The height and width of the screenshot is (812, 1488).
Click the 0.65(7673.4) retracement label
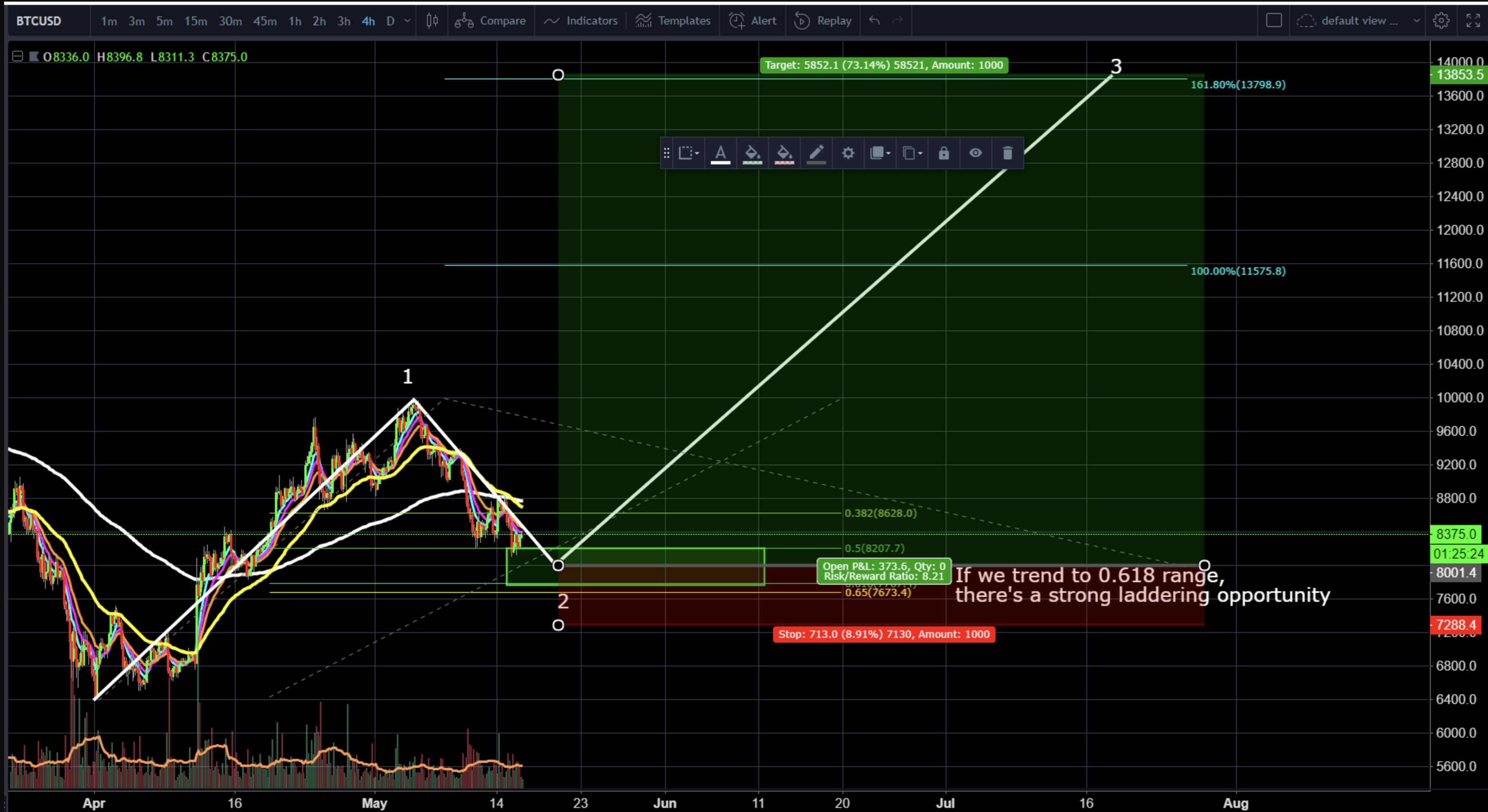tap(878, 592)
